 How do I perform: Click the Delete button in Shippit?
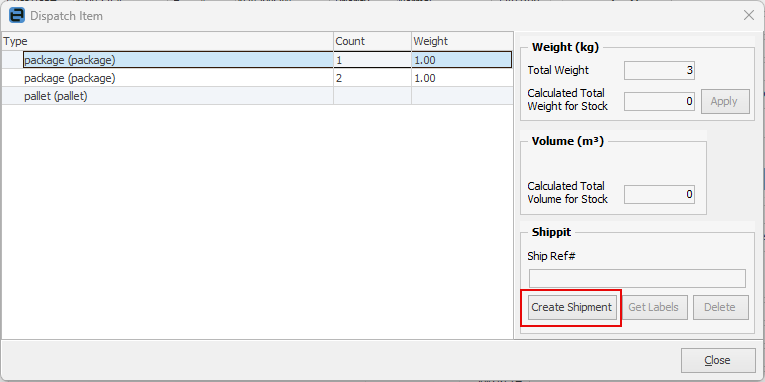pyautogui.click(x=720, y=307)
